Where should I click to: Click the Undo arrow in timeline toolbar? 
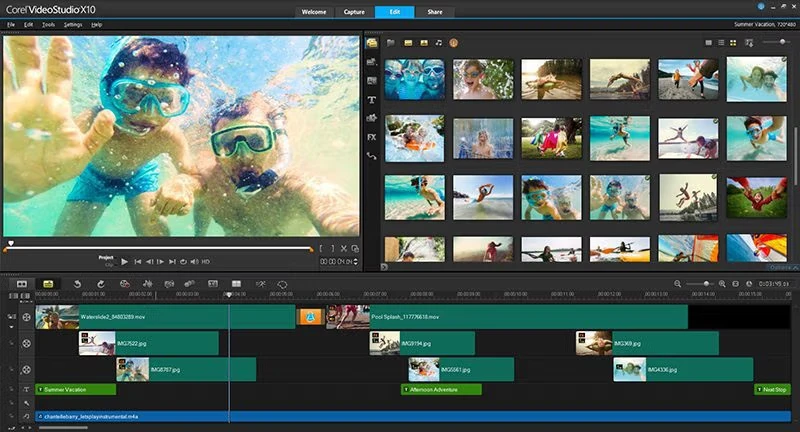click(x=78, y=284)
